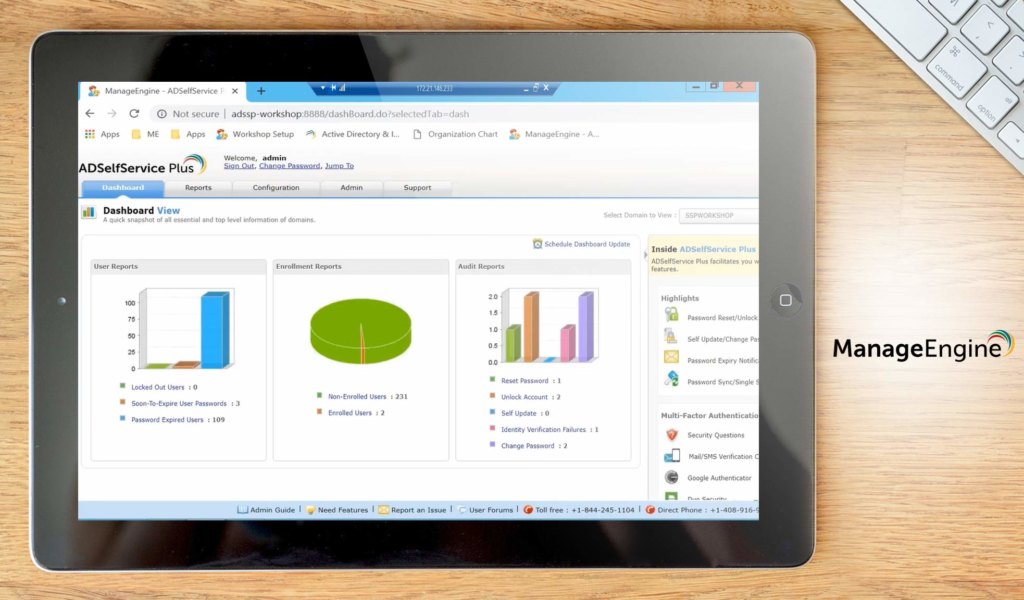Click the Sign Out link
Screen dimensions: 1024x600
pos(238,166)
